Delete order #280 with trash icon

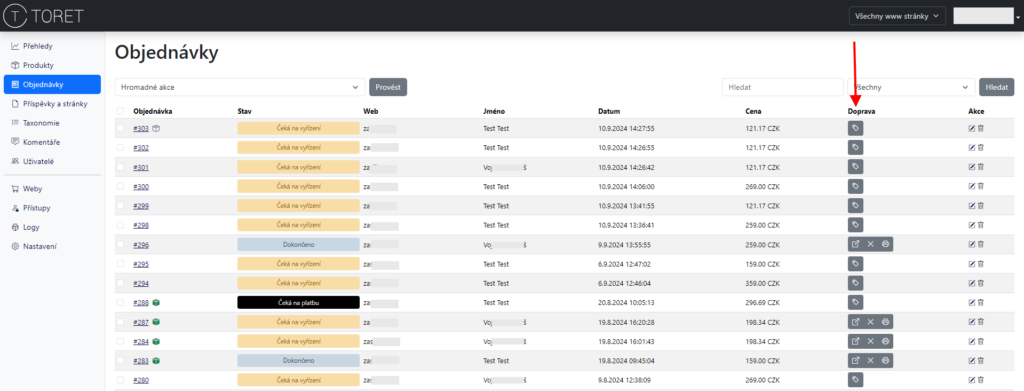[981, 380]
